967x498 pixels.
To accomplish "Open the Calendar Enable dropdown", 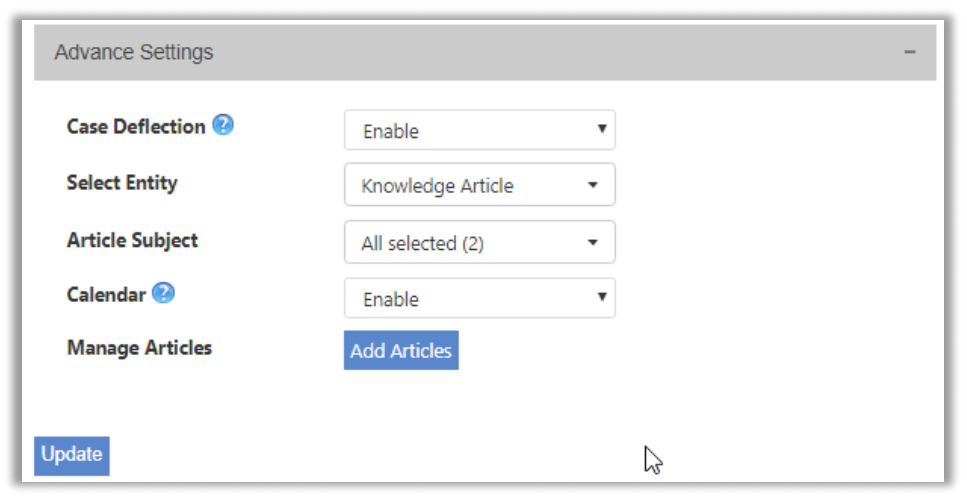I will (x=479, y=298).
